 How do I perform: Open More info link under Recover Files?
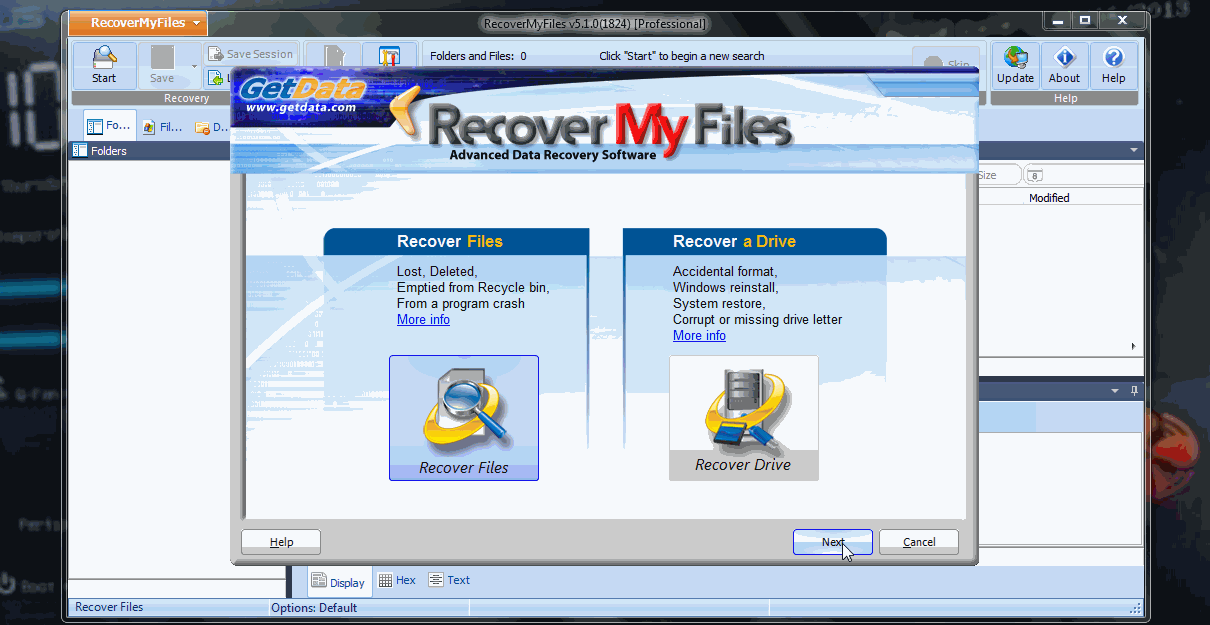[423, 320]
